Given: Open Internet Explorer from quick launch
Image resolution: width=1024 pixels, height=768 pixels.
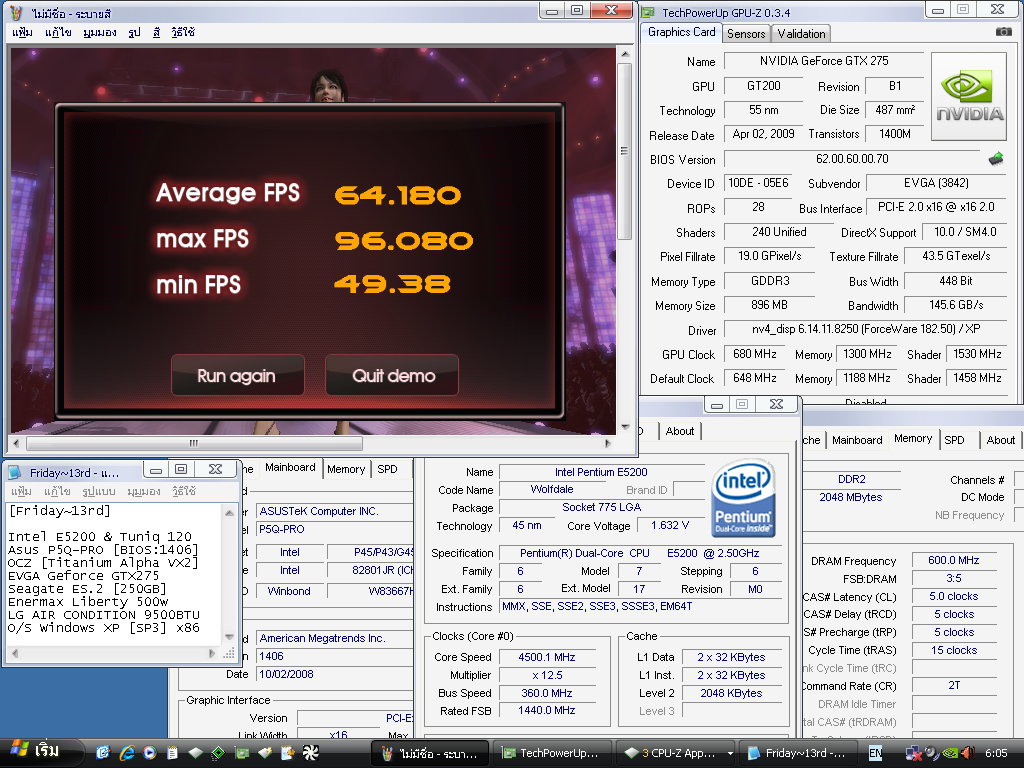Looking at the screenshot, I should [127, 753].
